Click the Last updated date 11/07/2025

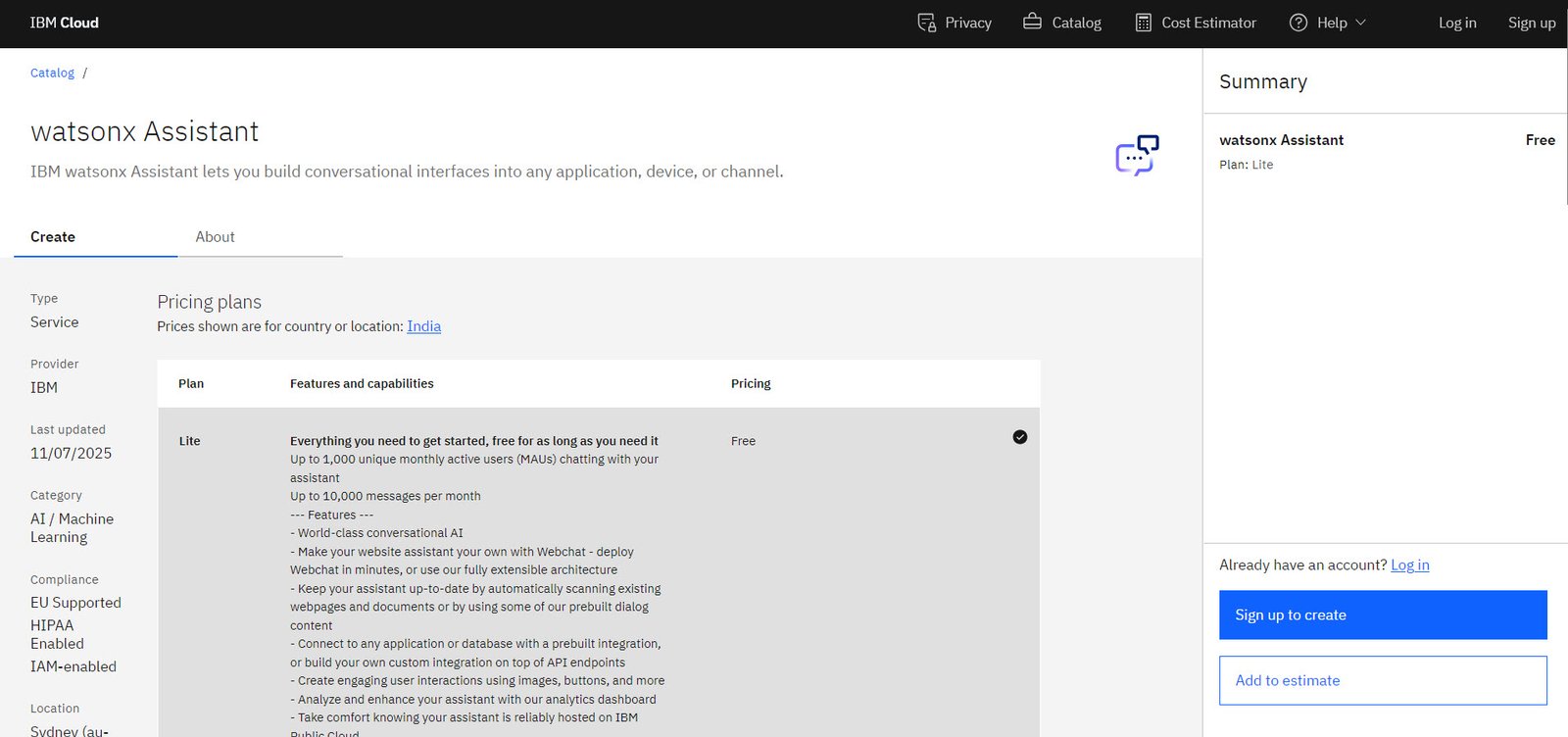tap(71, 454)
